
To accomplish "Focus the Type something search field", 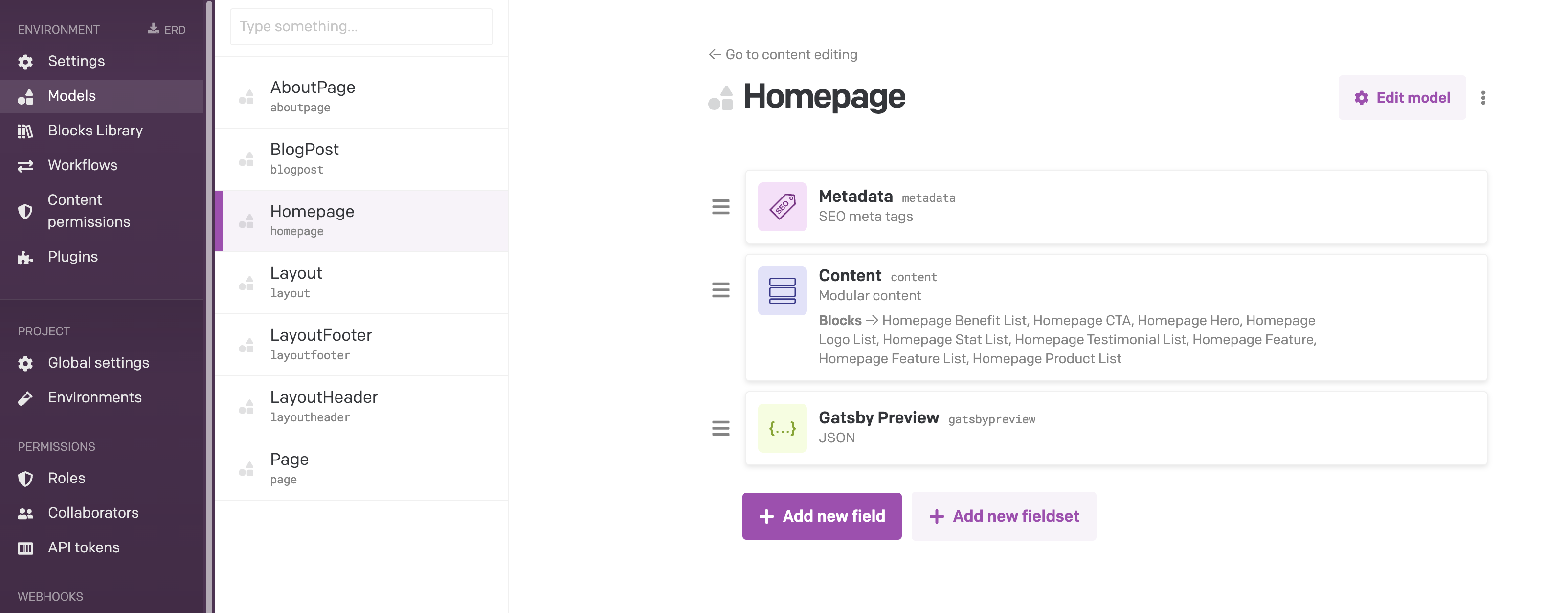I will tap(361, 27).
